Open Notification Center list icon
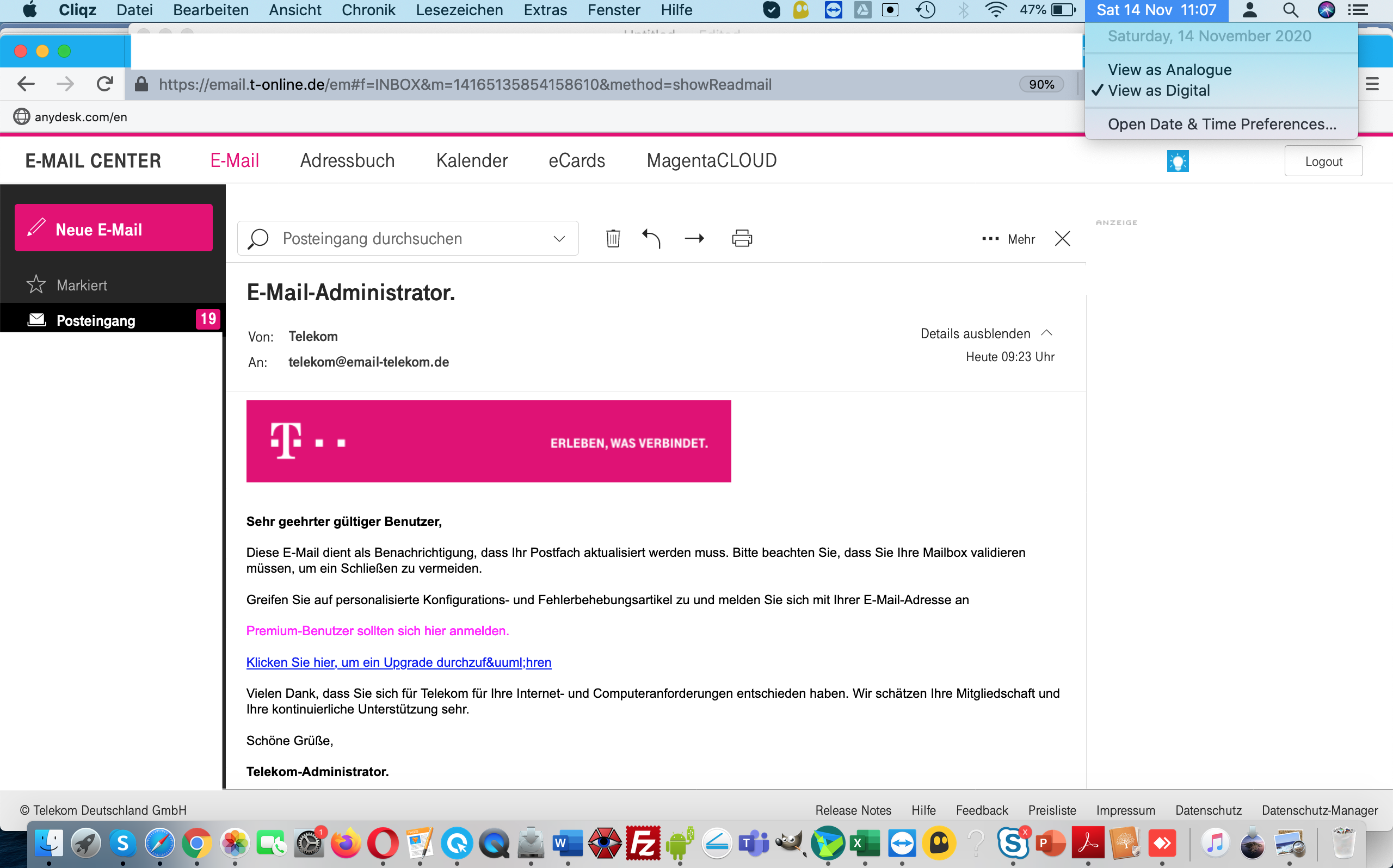This screenshot has width=1393, height=868. pos(1358,10)
